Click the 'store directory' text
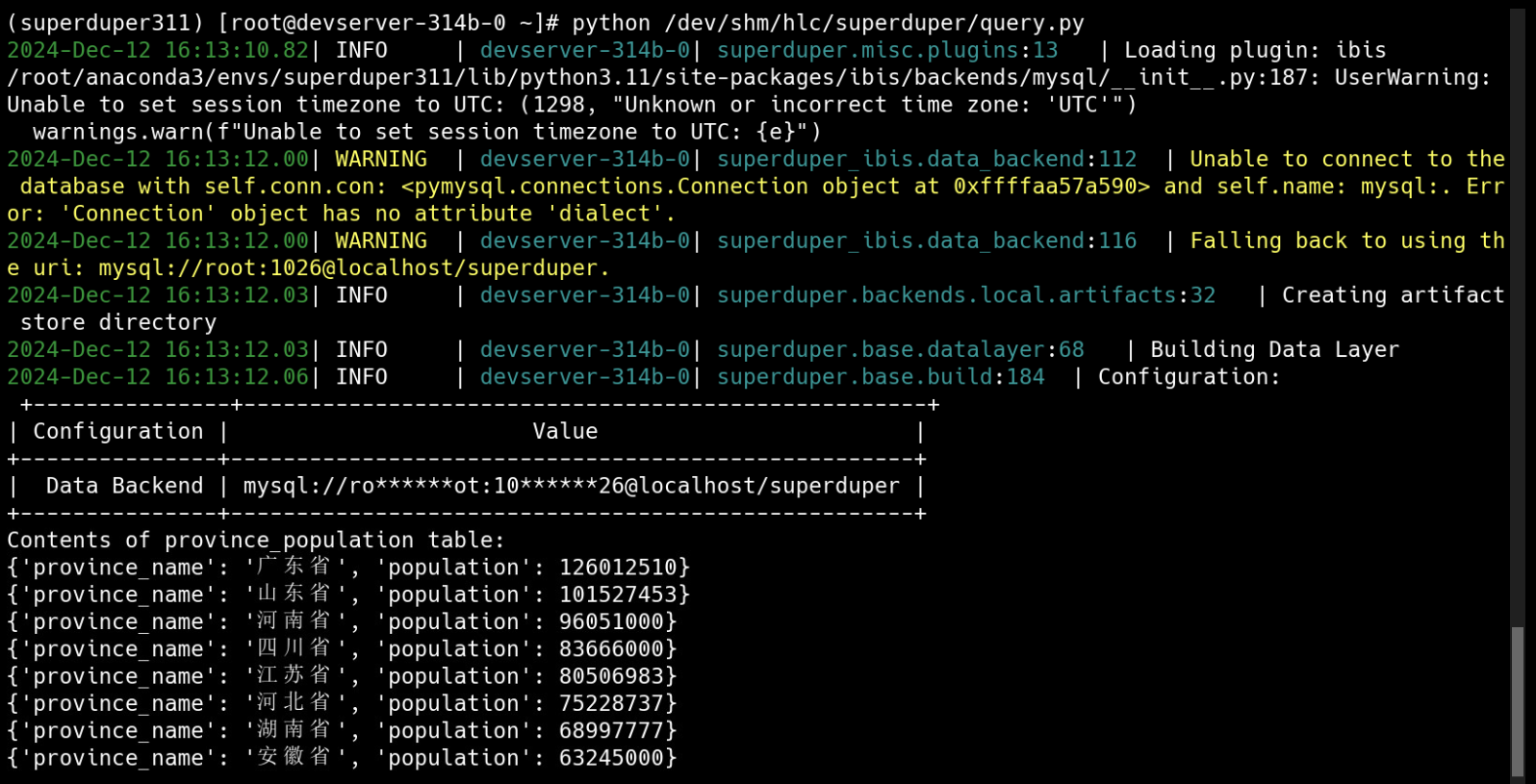 118,322
